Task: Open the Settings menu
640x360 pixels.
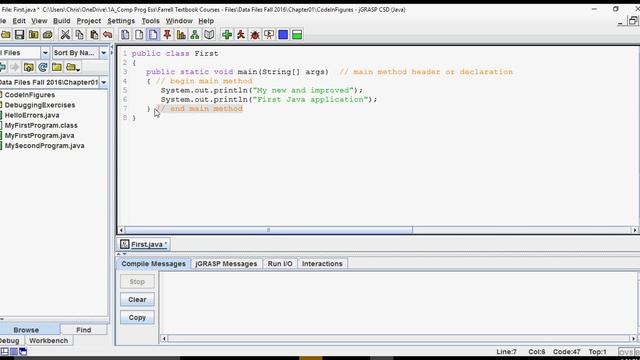Action: click(121, 21)
